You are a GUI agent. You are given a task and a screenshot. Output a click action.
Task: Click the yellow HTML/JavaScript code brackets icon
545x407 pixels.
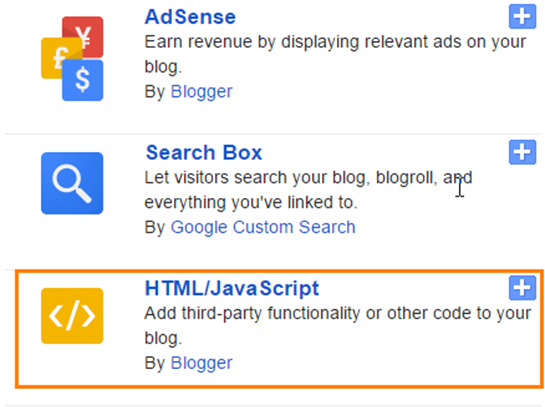click(x=72, y=316)
